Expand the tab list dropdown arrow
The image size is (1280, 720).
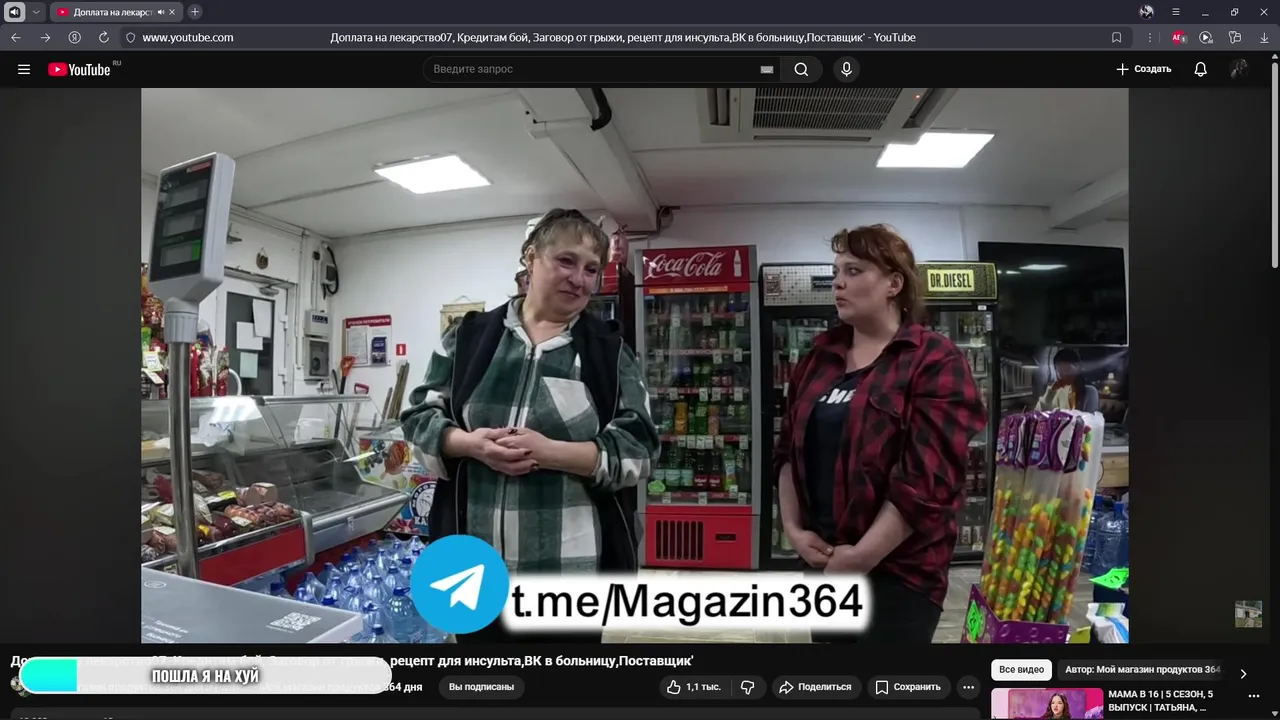(36, 12)
